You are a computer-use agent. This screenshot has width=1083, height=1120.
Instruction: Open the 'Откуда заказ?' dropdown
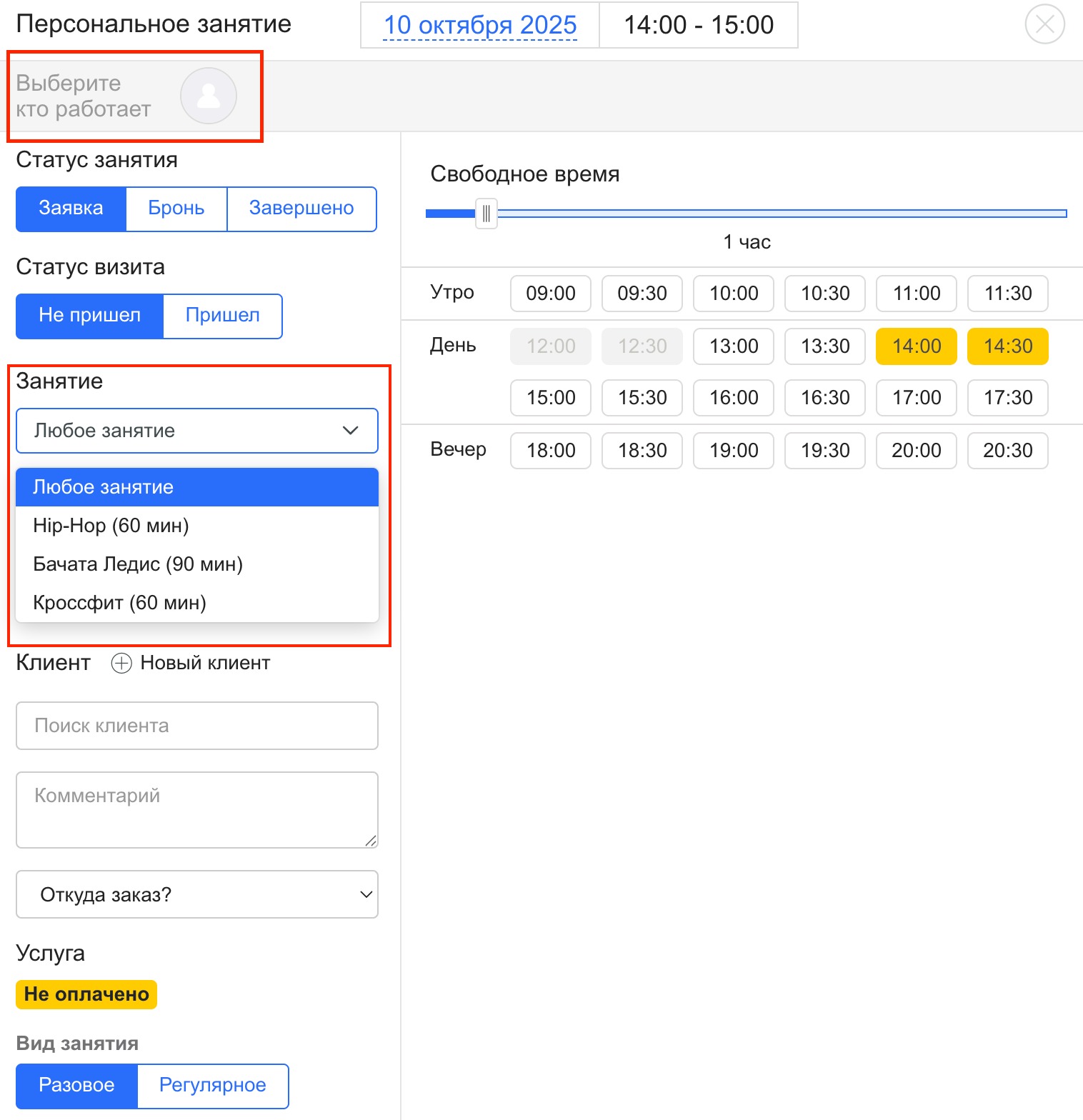(197, 894)
